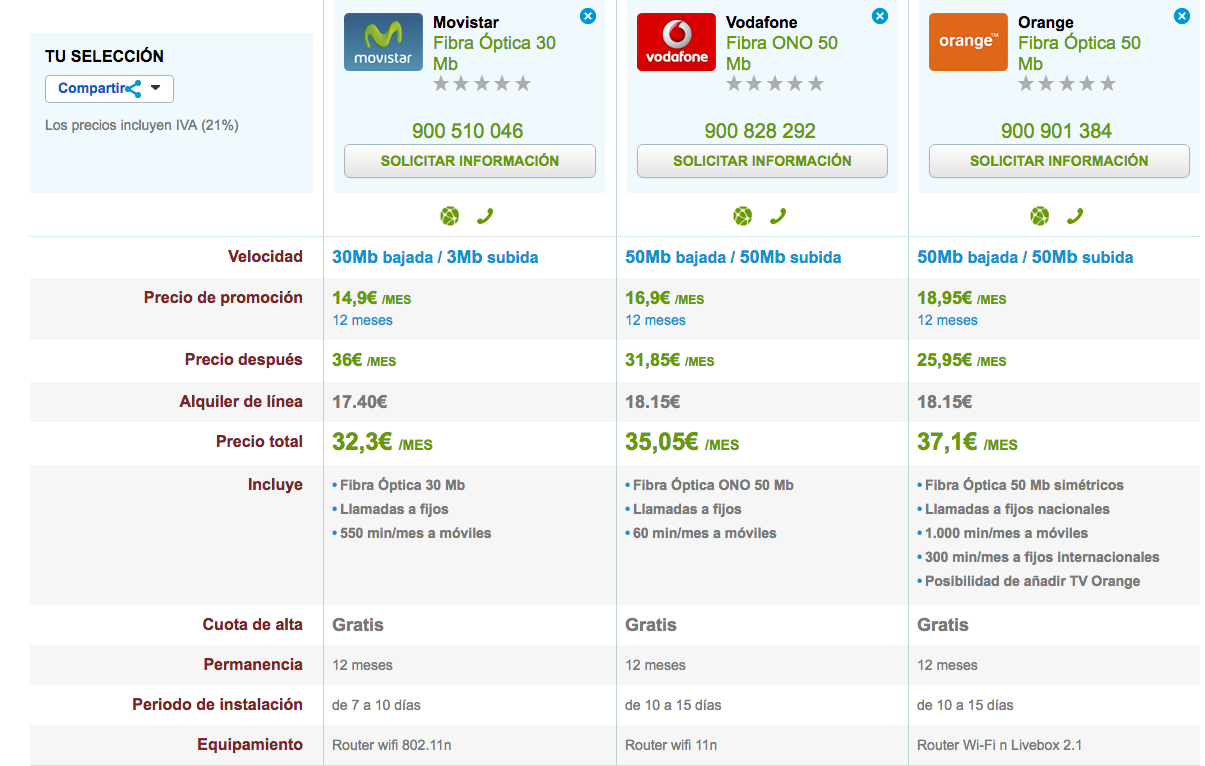This screenshot has height=766, width=1205.
Task: Click Movistar phone number 900 510 046
Action: point(467,131)
